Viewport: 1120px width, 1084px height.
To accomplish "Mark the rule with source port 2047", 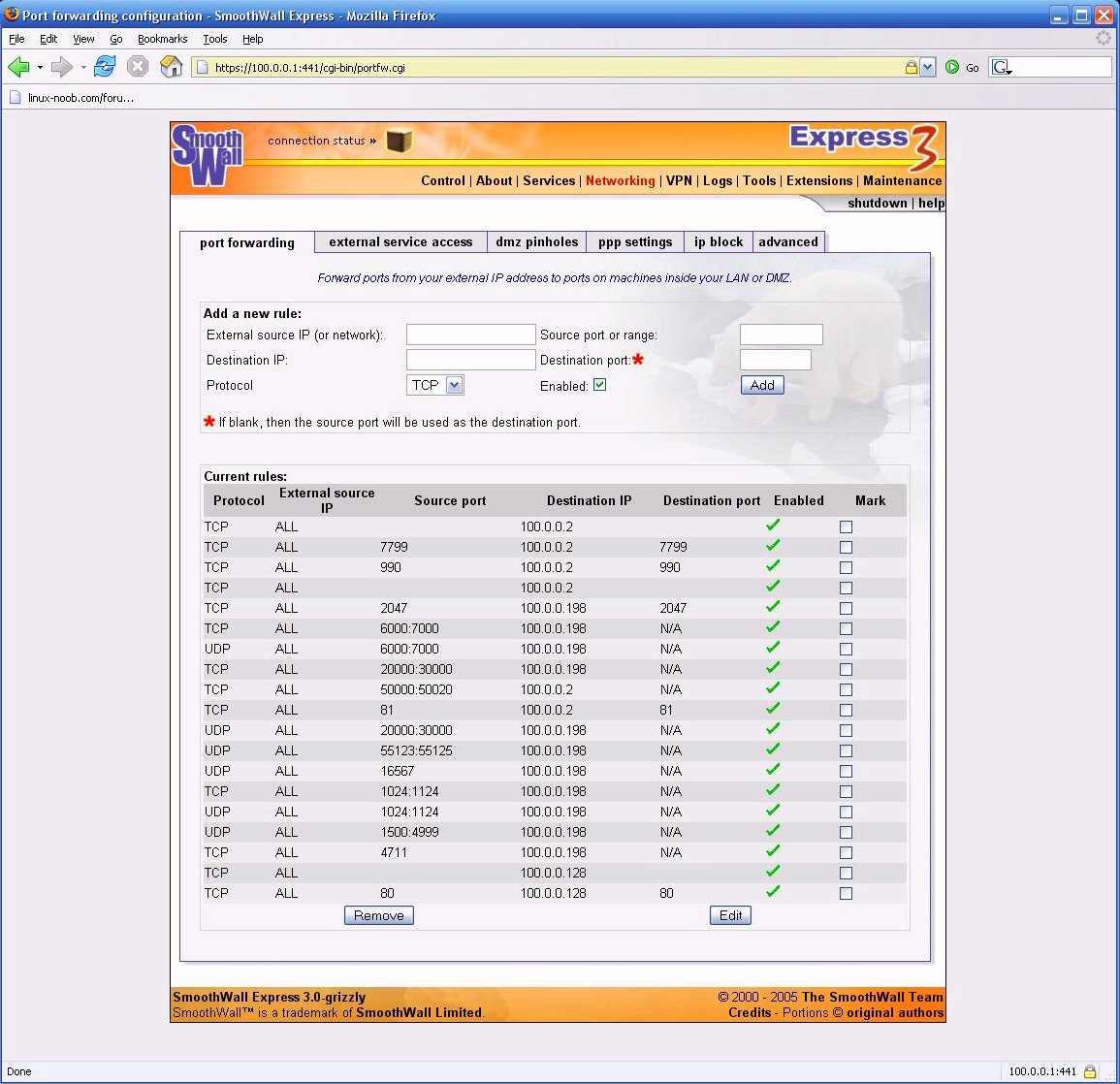I will pos(846,608).
